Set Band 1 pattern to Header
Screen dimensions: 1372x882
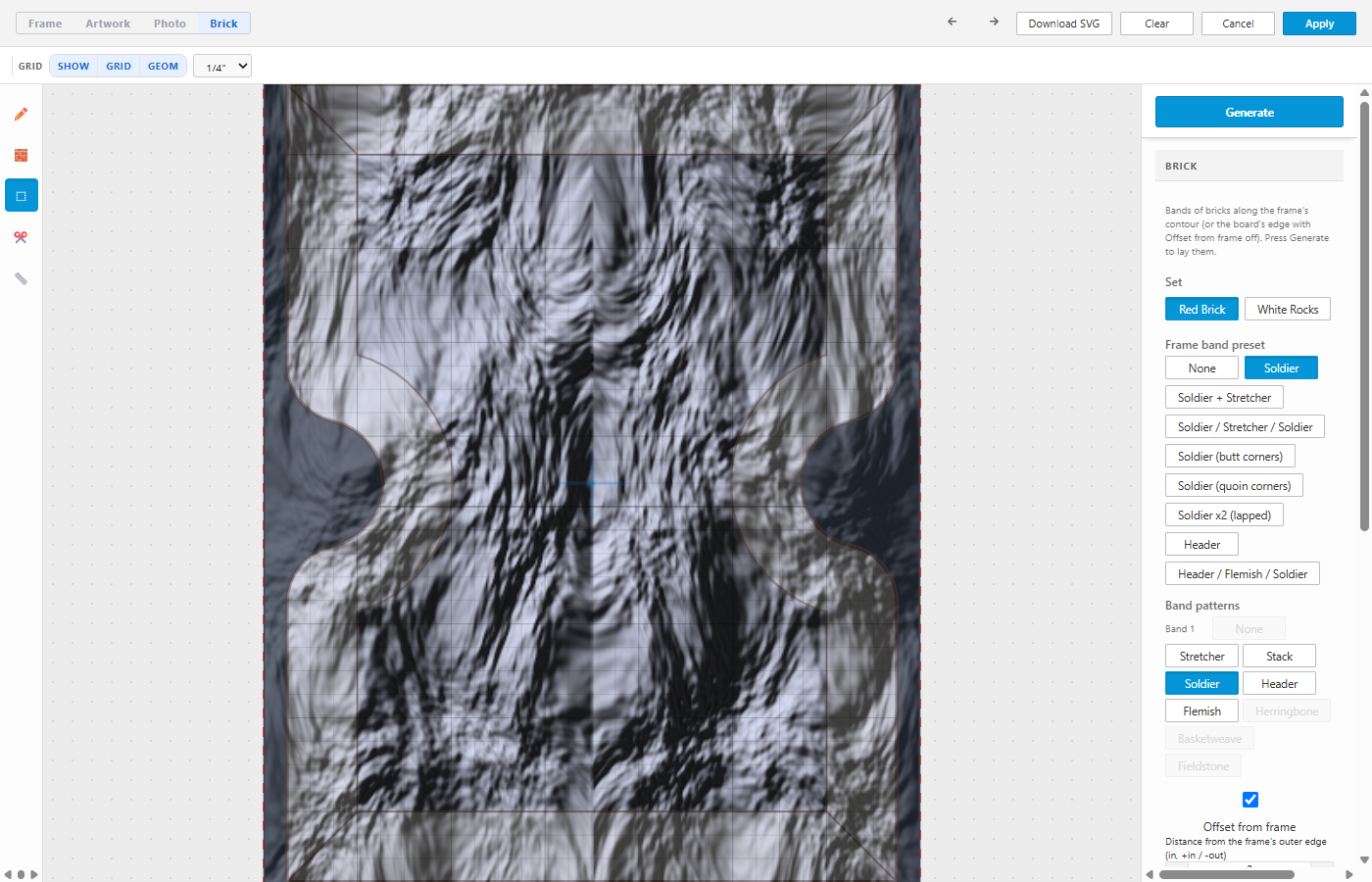point(1279,683)
